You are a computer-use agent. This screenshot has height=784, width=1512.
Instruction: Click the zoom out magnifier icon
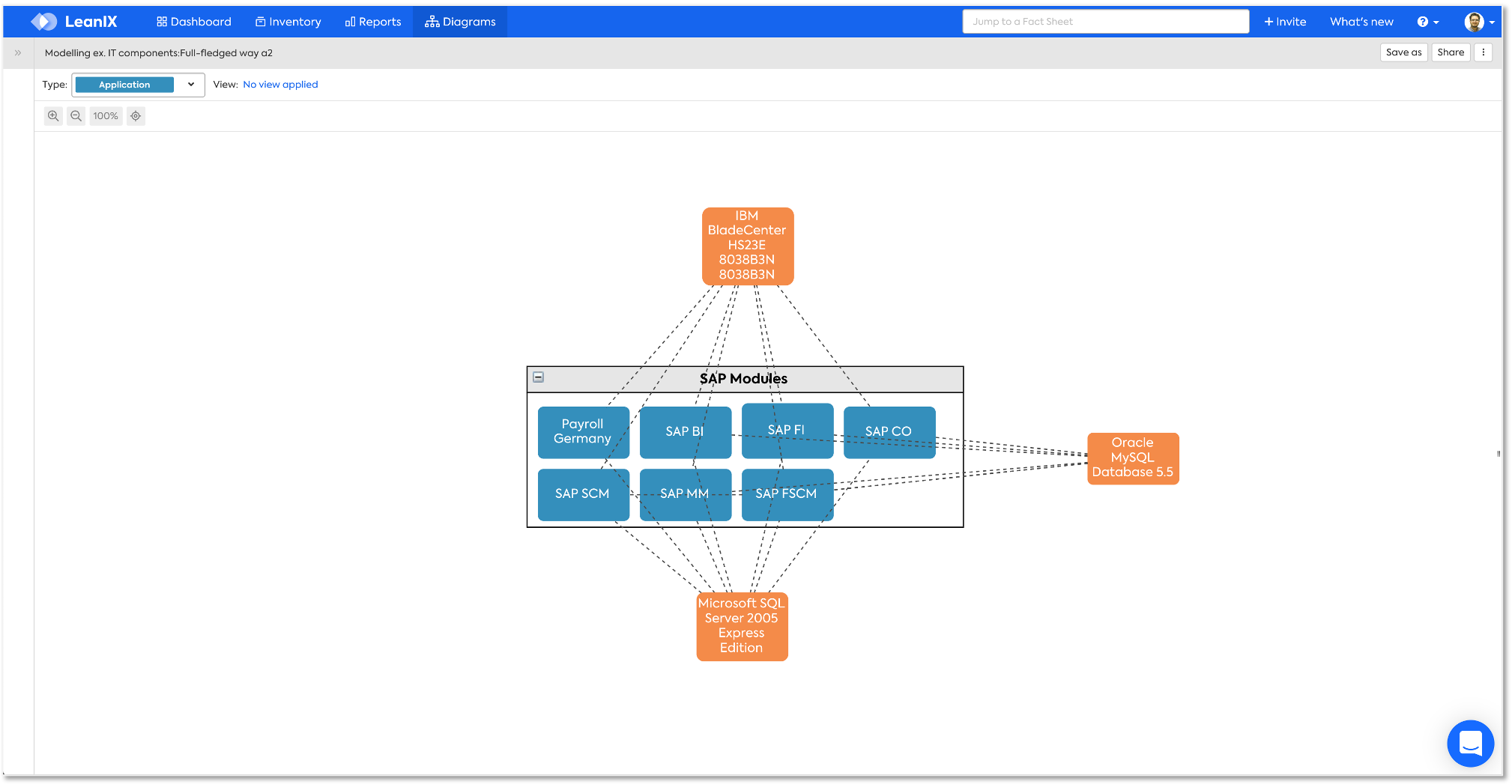[76, 116]
